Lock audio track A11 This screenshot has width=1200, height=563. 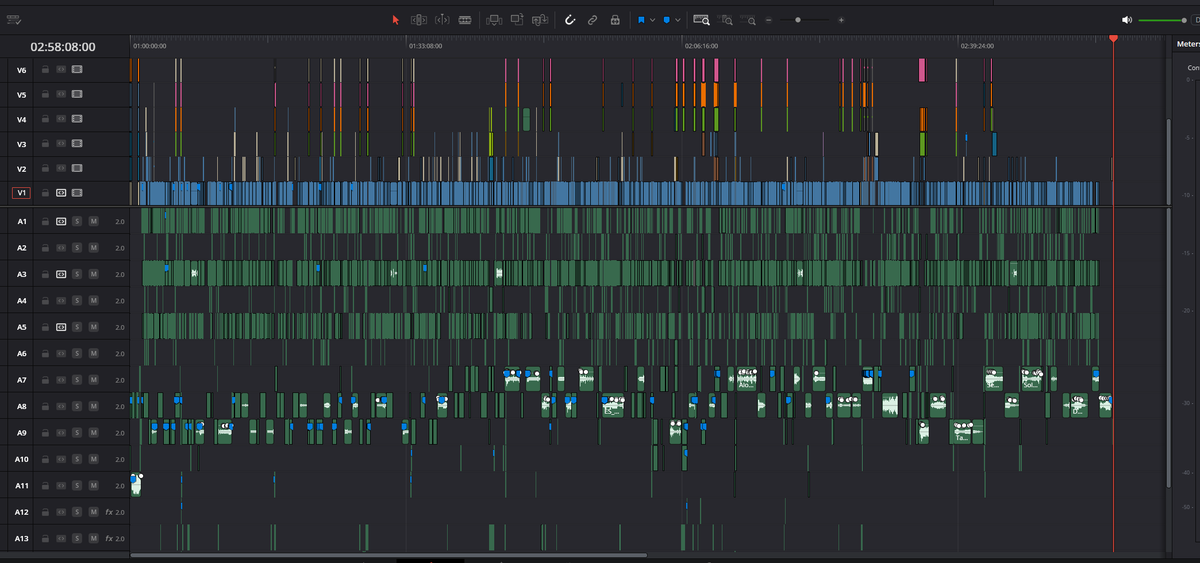coord(45,486)
